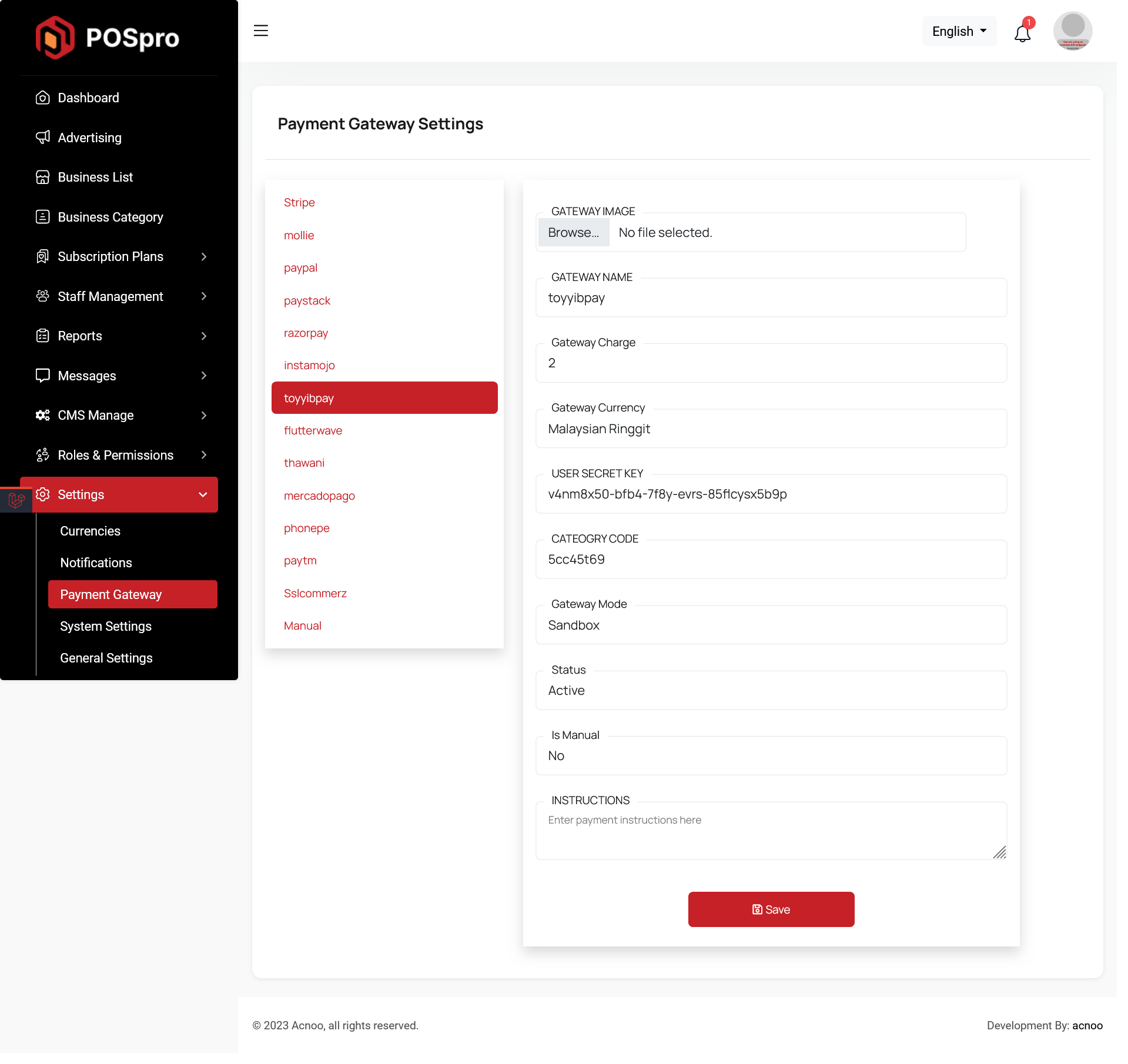Click the Laravel debug icon
The height and width of the screenshot is (1064, 1128).
(x=16, y=500)
